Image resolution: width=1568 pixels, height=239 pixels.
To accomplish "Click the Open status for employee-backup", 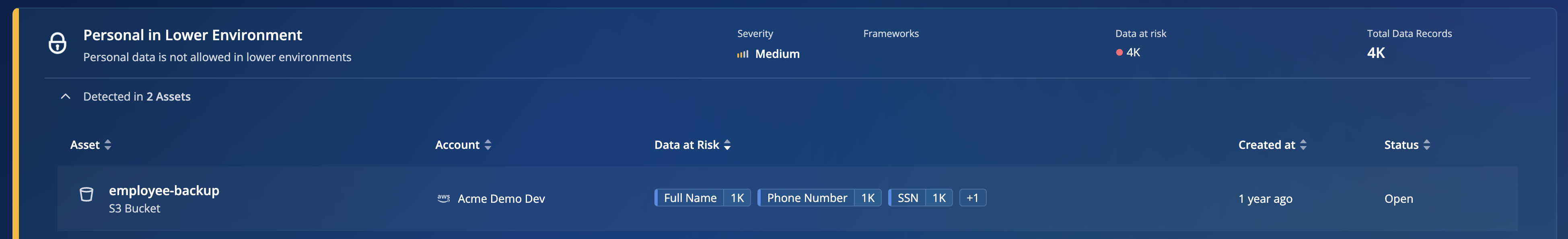I will 1397,198.
